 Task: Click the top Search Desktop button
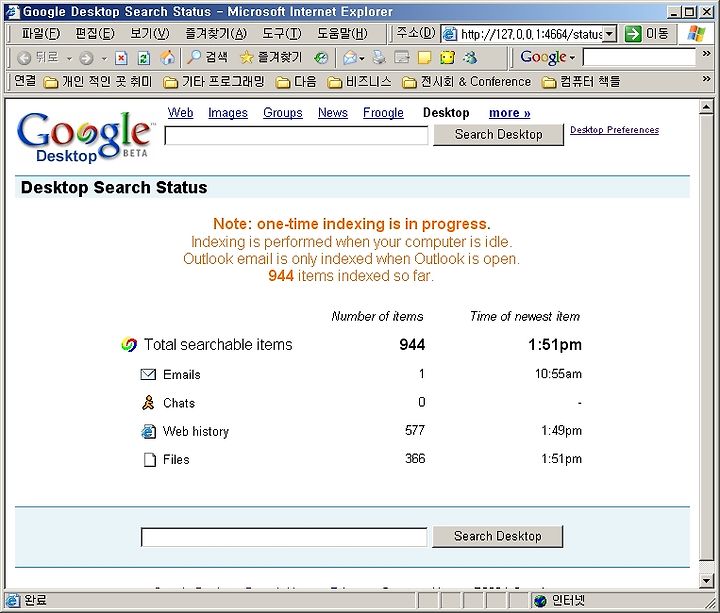coord(499,135)
